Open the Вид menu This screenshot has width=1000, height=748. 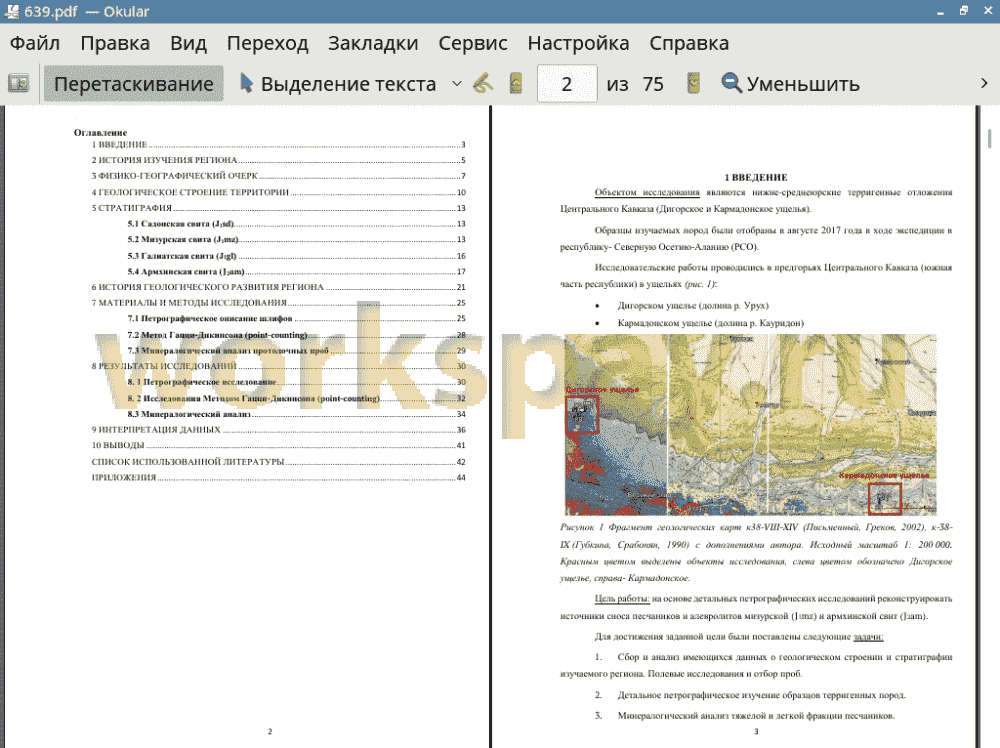[188, 43]
